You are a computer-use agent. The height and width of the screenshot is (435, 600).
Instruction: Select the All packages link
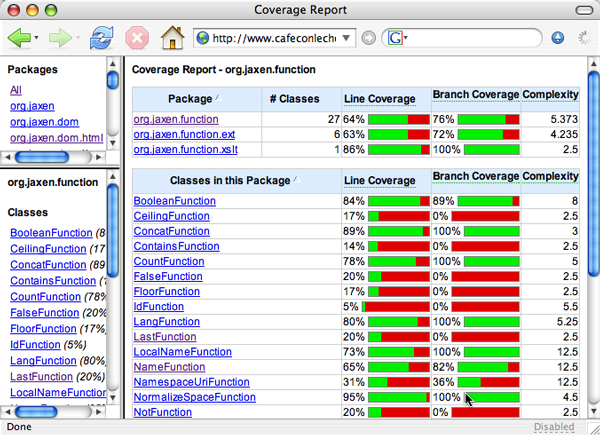coord(16,90)
